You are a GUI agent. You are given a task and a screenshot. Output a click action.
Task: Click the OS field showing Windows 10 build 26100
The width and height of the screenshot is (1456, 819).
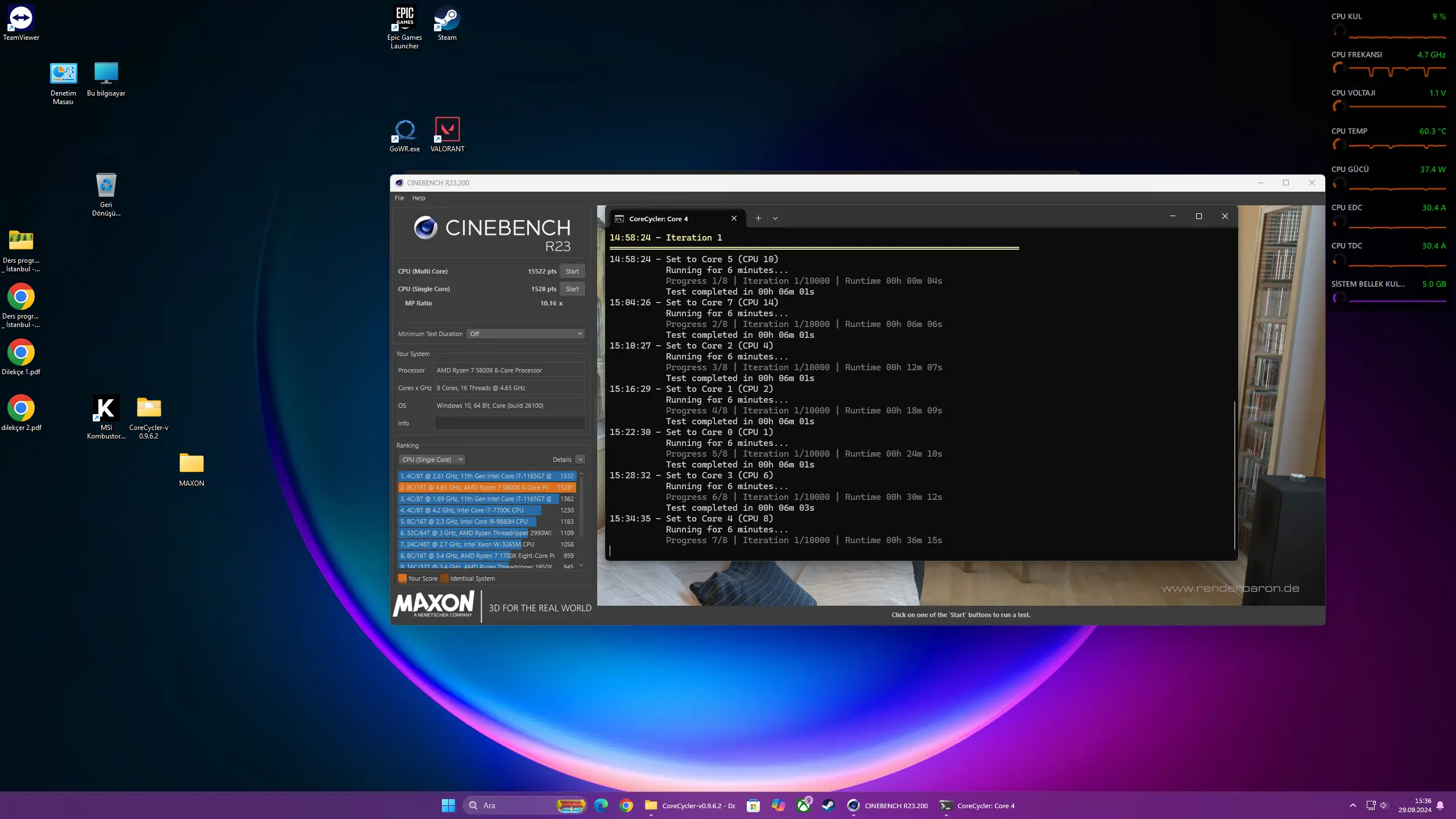tap(510, 406)
